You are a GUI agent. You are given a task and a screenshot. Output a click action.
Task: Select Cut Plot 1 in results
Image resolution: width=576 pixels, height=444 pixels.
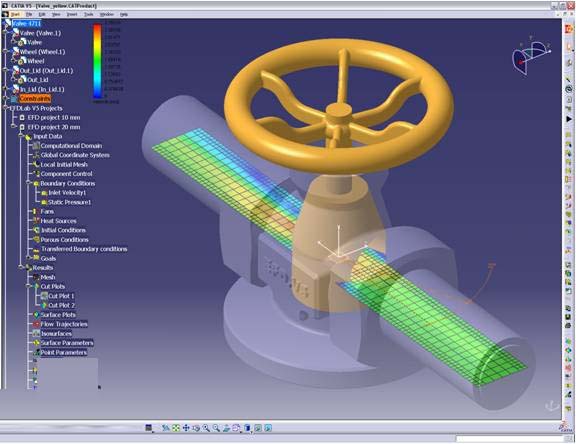[x=61, y=296]
